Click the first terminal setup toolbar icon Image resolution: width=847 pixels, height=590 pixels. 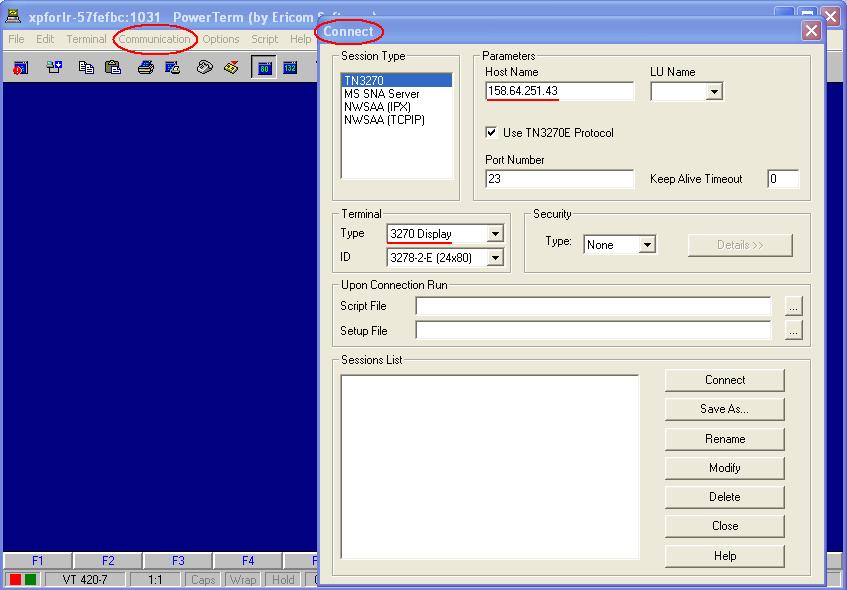(x=21, y=68)
